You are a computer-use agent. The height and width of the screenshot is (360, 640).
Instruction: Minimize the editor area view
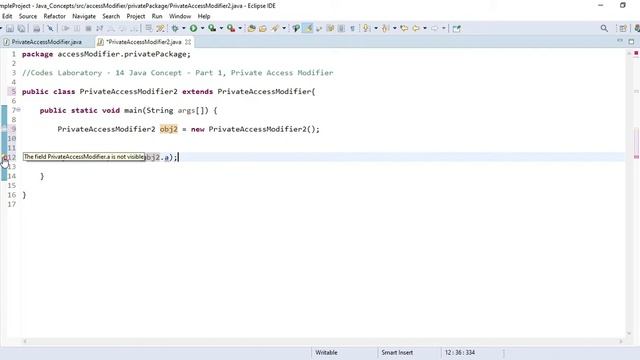(x=620, y=41)
